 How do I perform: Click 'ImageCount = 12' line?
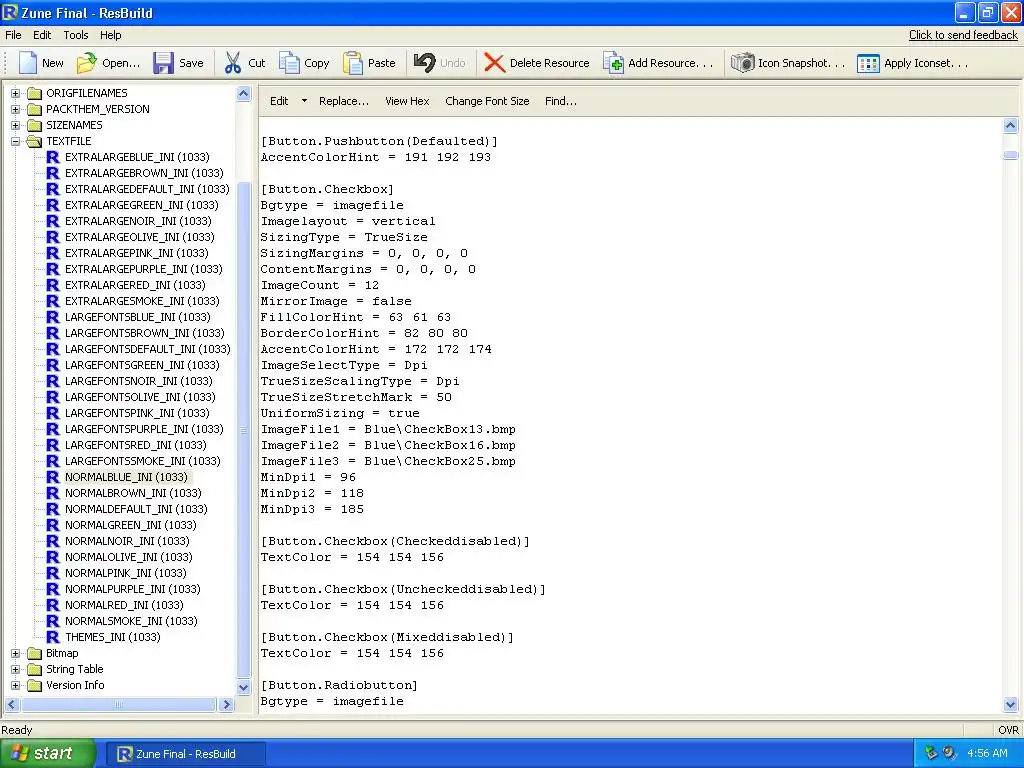pyautogui.click(x=319, y=285)
